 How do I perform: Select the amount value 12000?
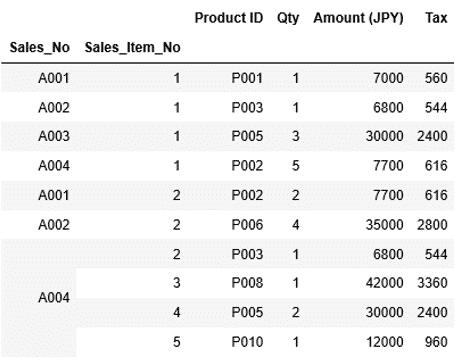click(x=384, y=342)
